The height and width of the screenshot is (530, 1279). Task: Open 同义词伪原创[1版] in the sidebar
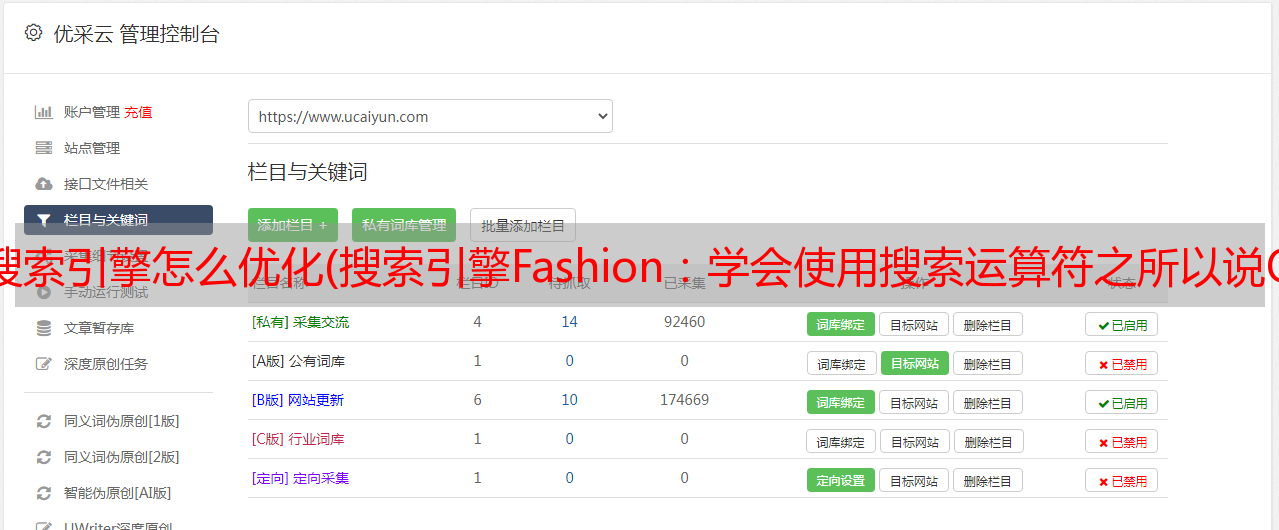tap(122, 421)
